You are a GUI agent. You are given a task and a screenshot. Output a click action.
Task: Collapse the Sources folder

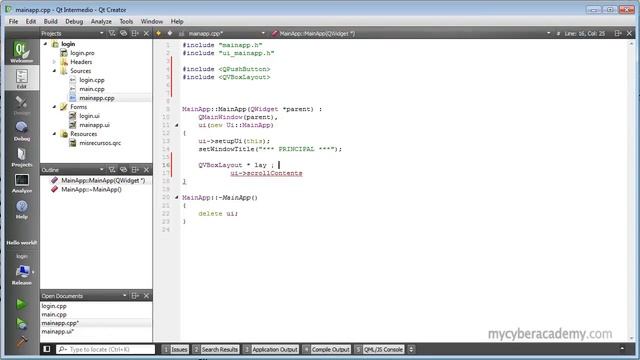pos(54,71)
